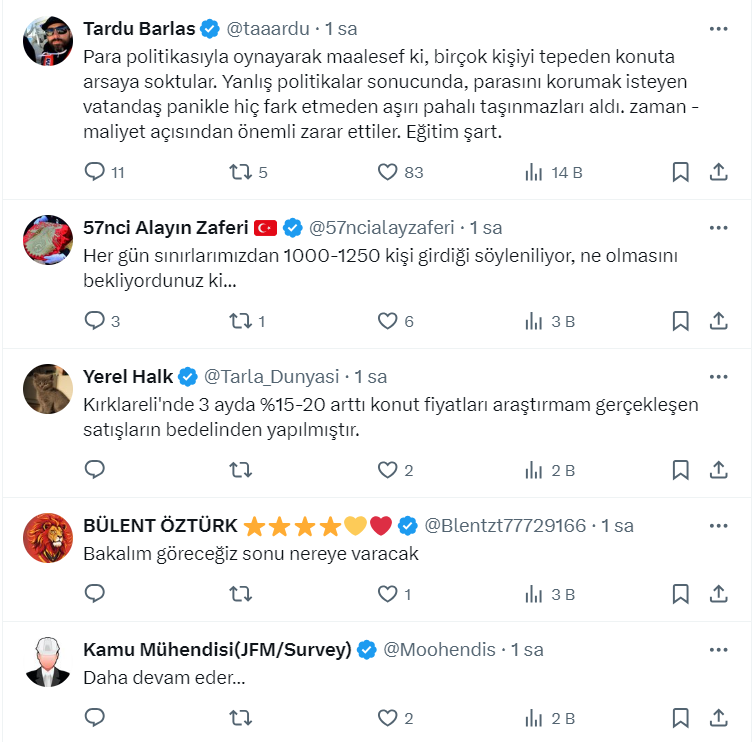The height and width of the screenshot is (742, 754).
Task: Click 57nci Alayın Zaferi profile avatar
Action: [48, 240]
